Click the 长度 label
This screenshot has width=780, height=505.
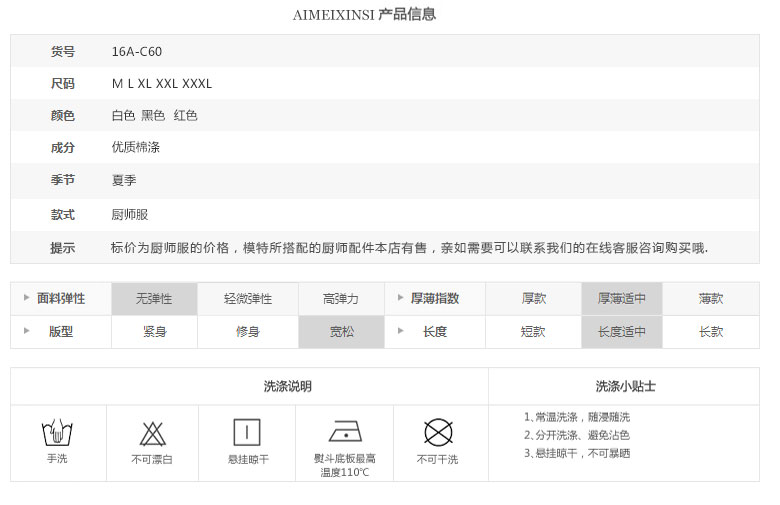pyautogui.click(x=435, y=331)
